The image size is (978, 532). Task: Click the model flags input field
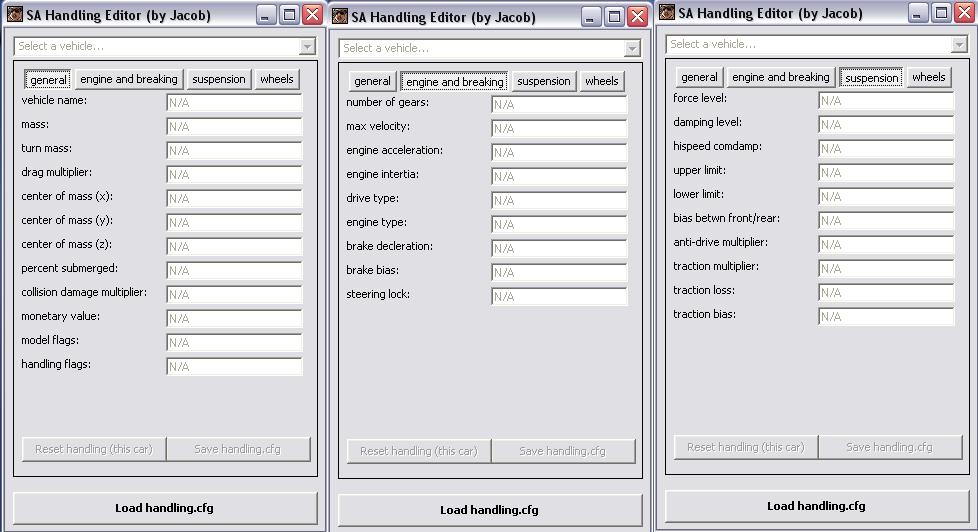[234, 342]
